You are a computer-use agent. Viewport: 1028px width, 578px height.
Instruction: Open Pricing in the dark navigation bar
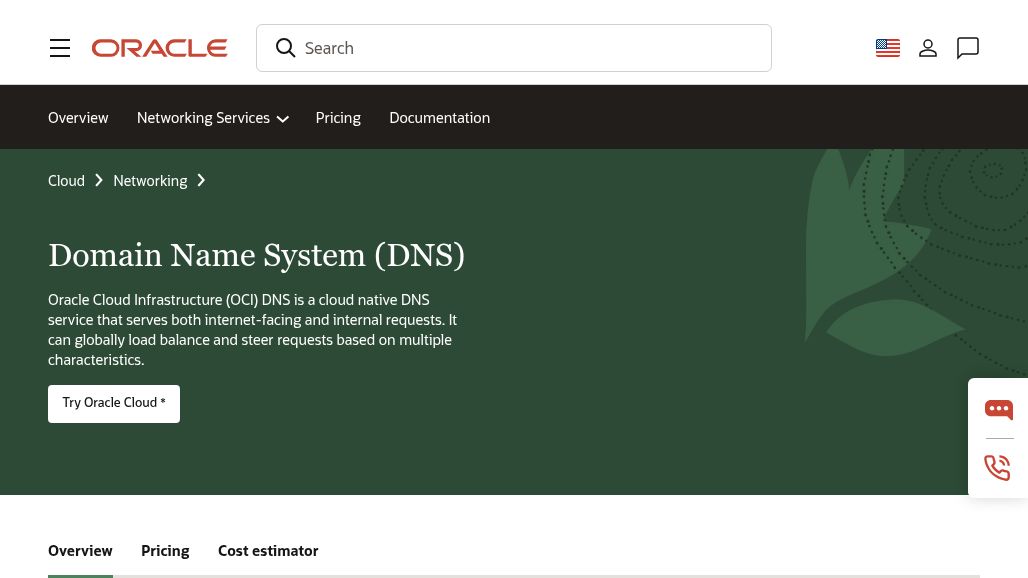(x=338, y=118)
